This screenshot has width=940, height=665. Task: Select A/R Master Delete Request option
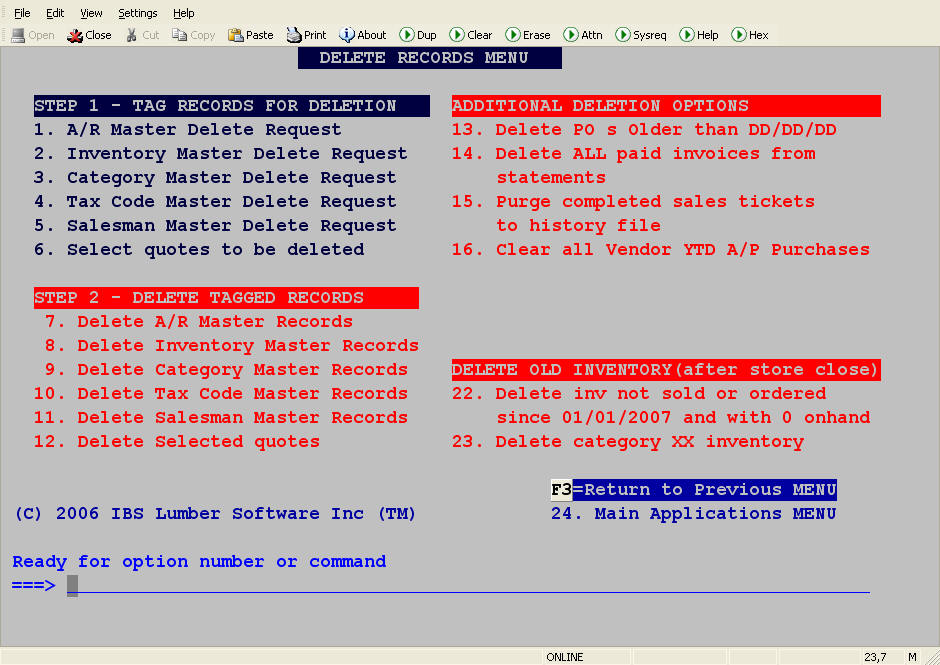pos(188,130)
